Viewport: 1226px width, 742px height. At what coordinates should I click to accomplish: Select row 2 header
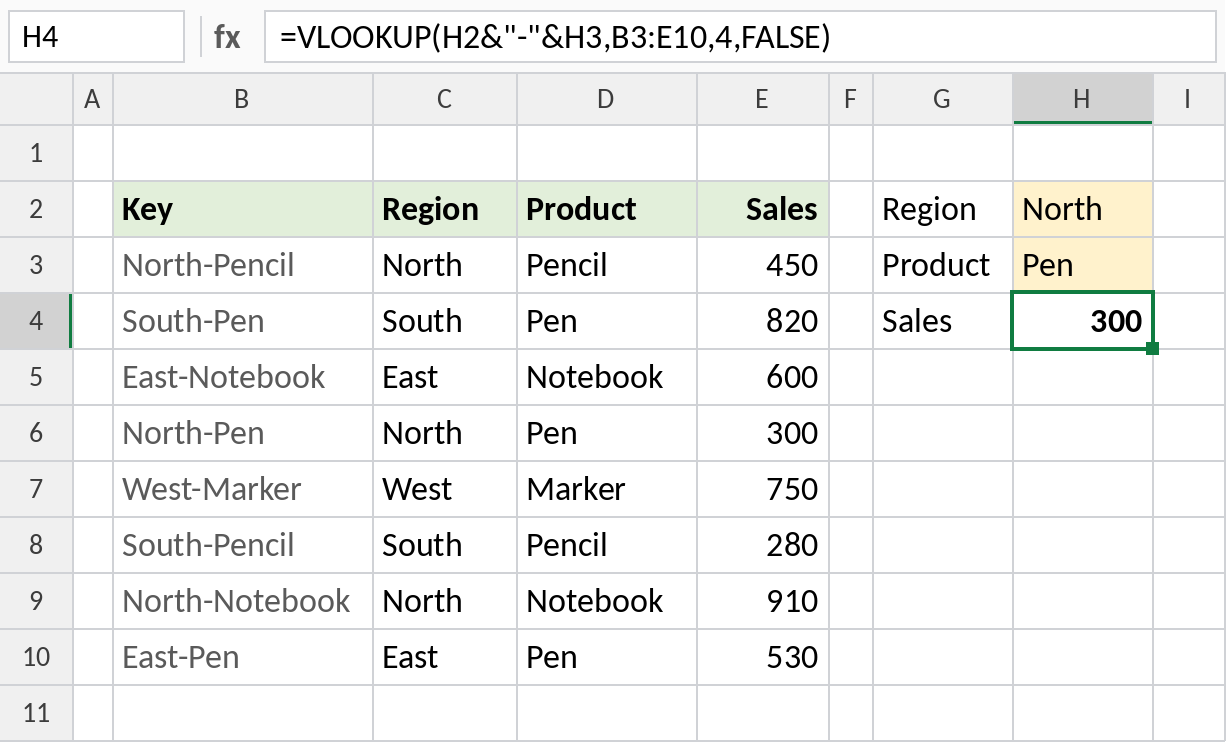(x=36, y=209)
